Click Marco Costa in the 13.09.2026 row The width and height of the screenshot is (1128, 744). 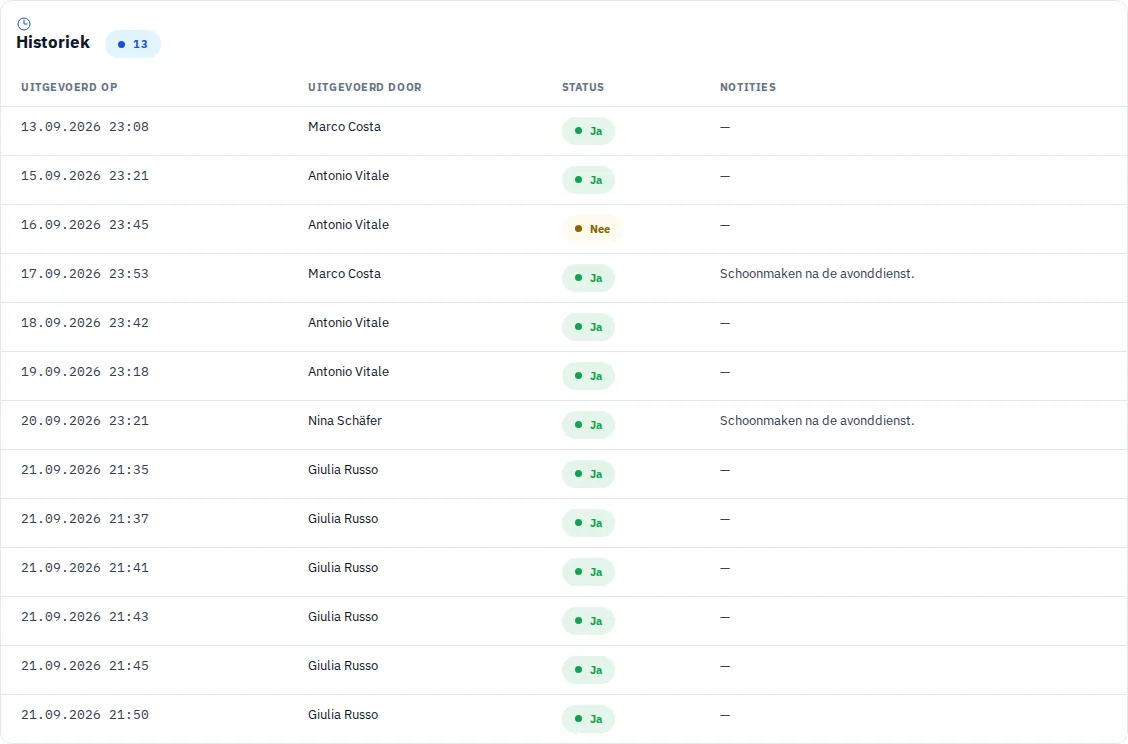345,127
